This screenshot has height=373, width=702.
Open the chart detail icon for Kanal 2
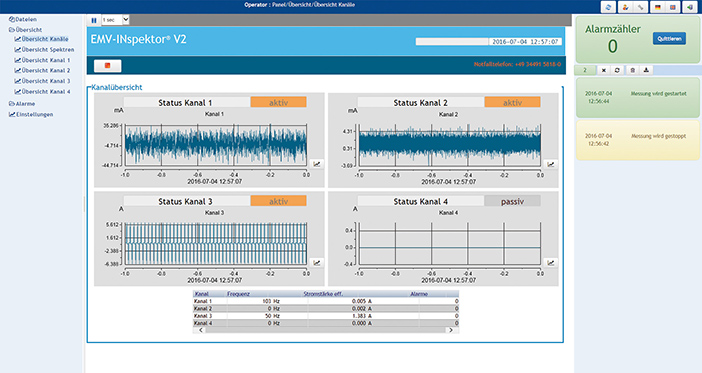(x=551, y=164)
